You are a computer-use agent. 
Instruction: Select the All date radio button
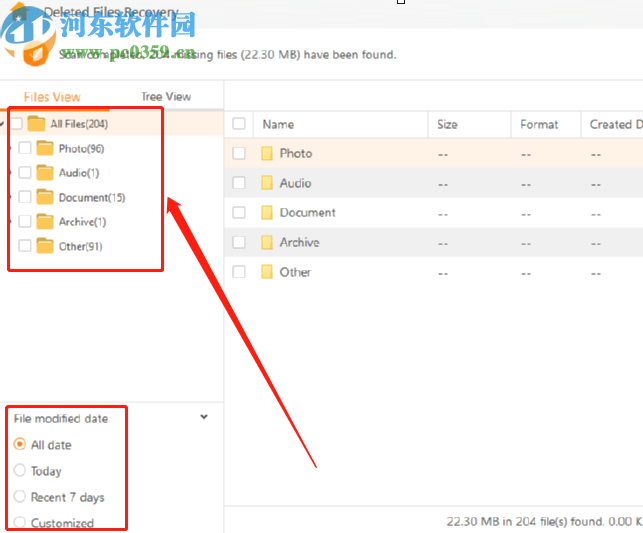tap(19, 444)
